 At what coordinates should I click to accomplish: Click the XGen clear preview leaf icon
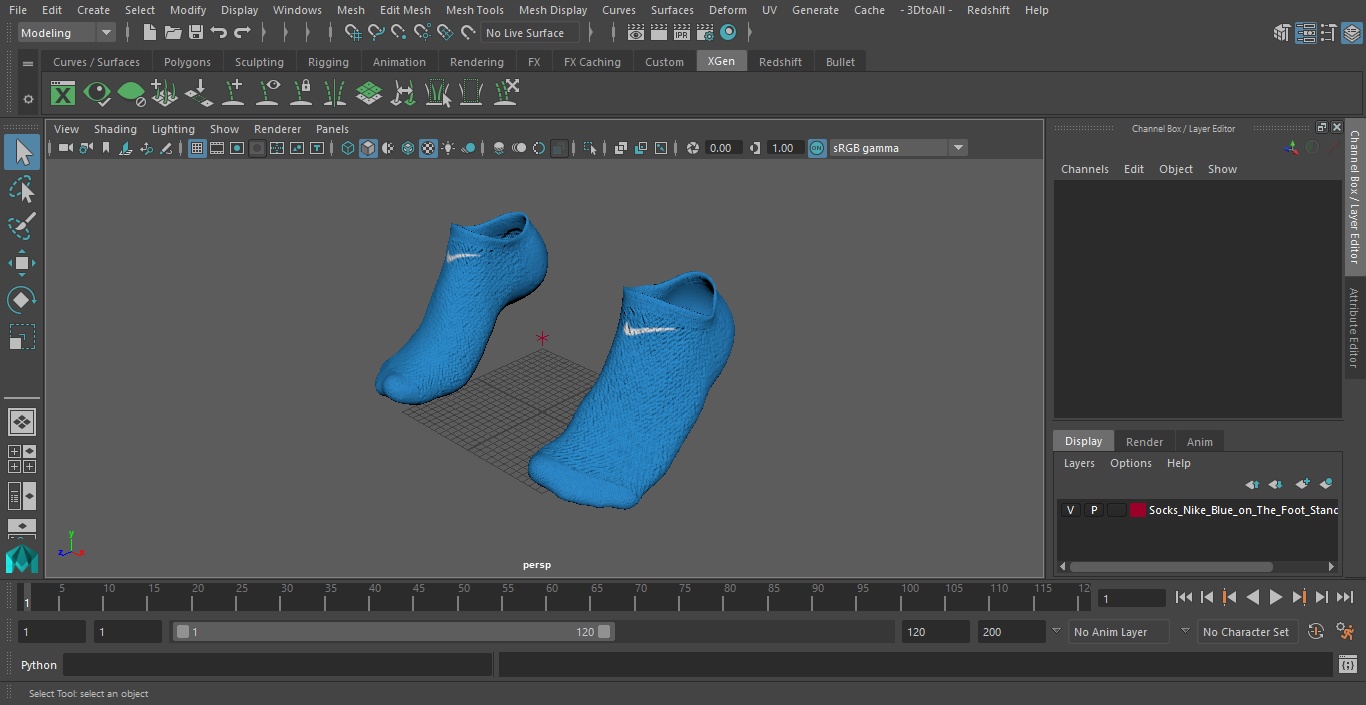tap(131, 94)
